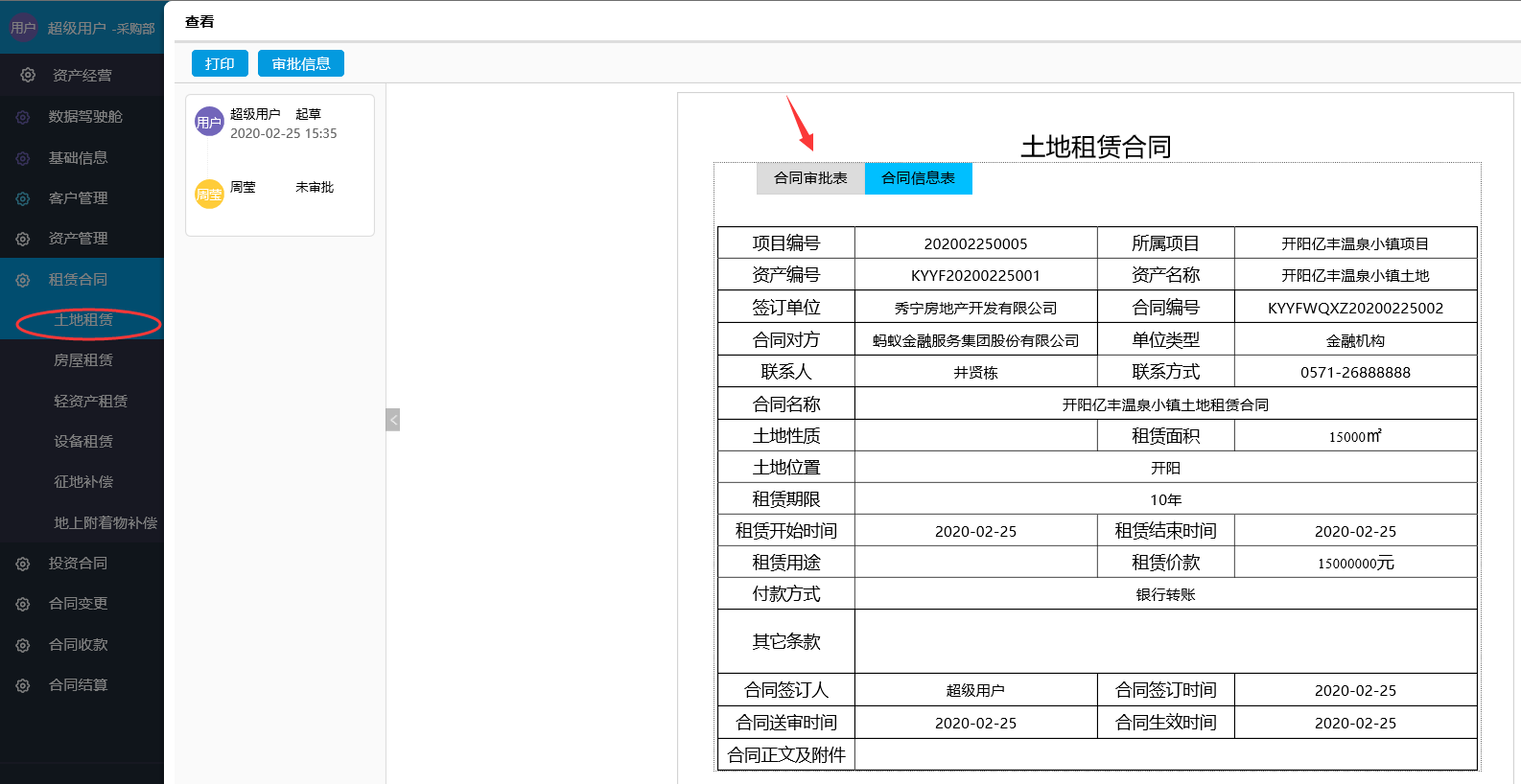Select the 合同信息表 tab
The width and height of the screenshot is (1521, 784).
[918, 178]
